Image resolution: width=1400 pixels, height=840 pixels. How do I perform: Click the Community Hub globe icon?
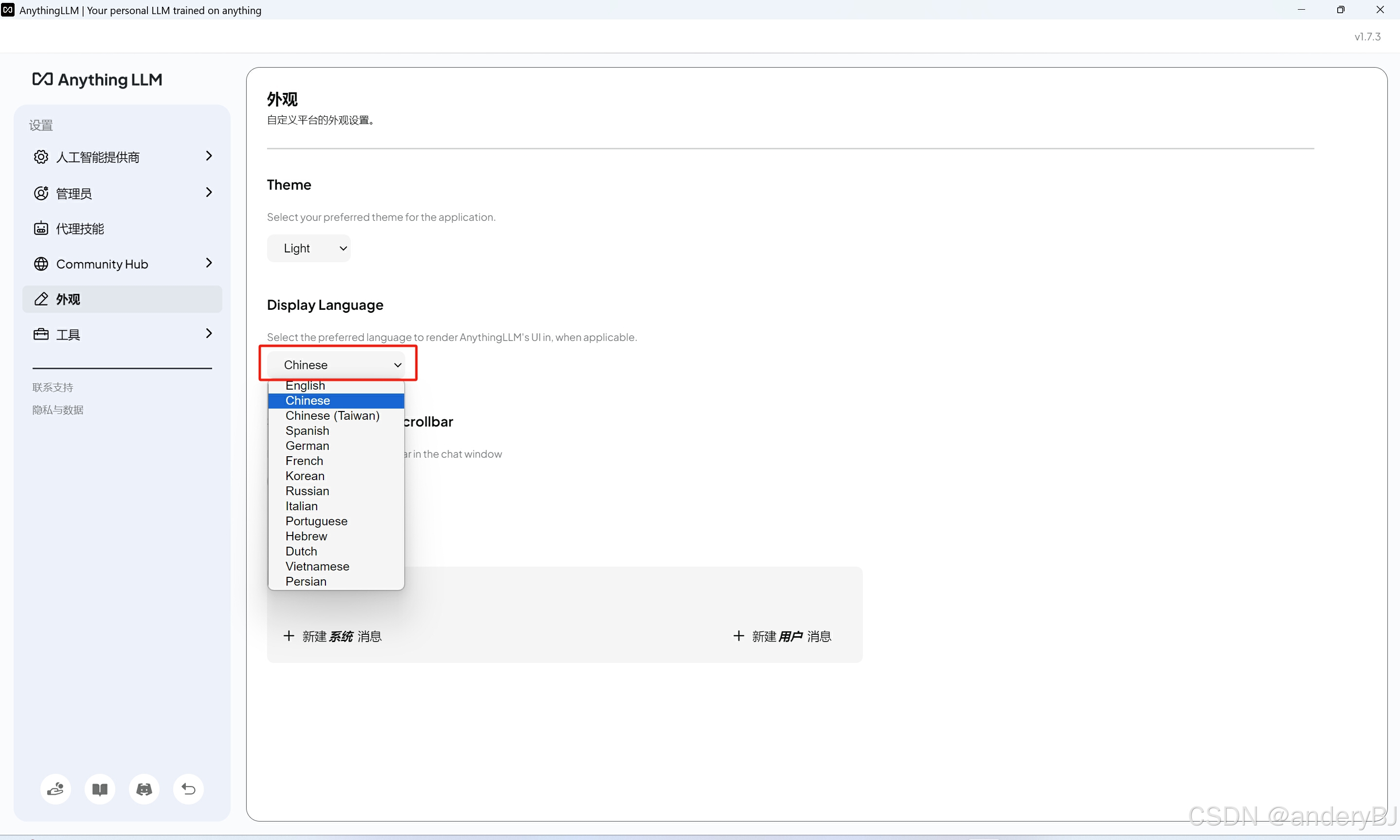tap(41, 264)
